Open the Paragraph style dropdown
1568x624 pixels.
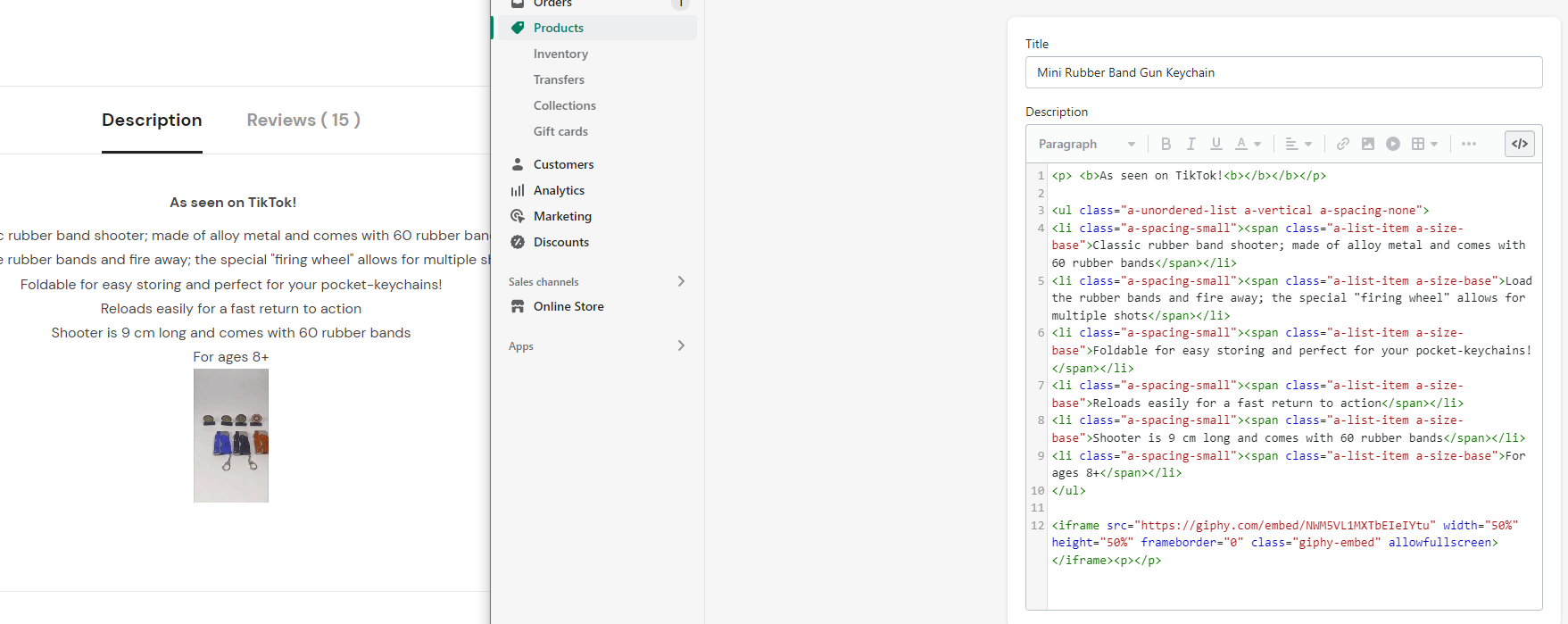(1086, 144)
